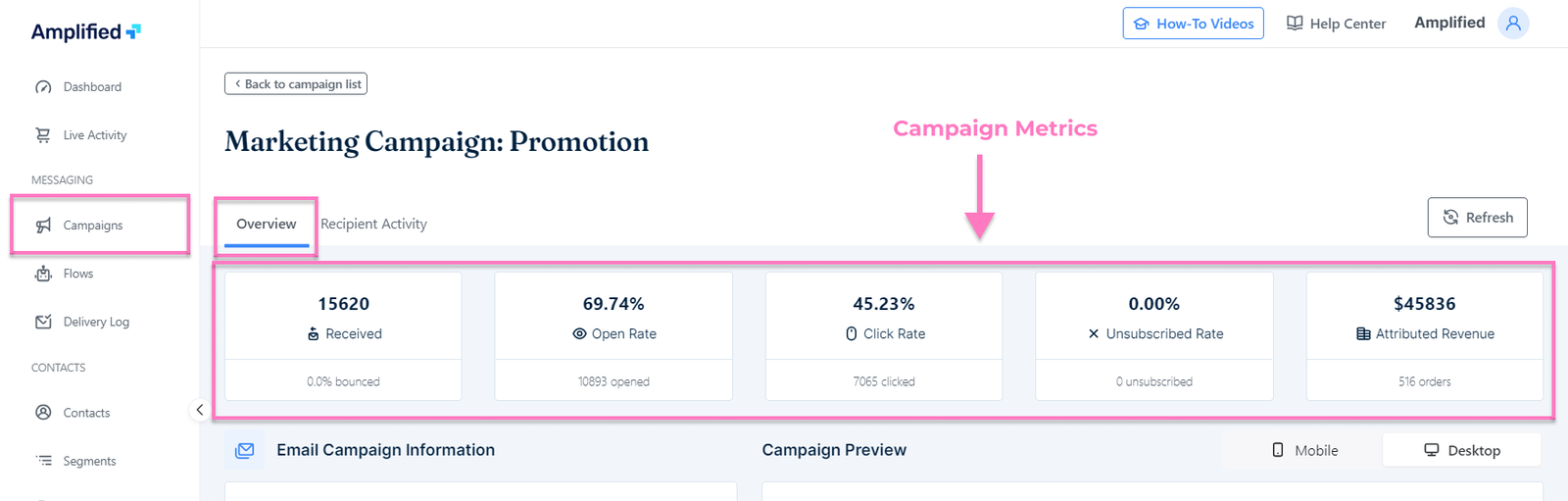Open How-To Videos

point(1193,24)
